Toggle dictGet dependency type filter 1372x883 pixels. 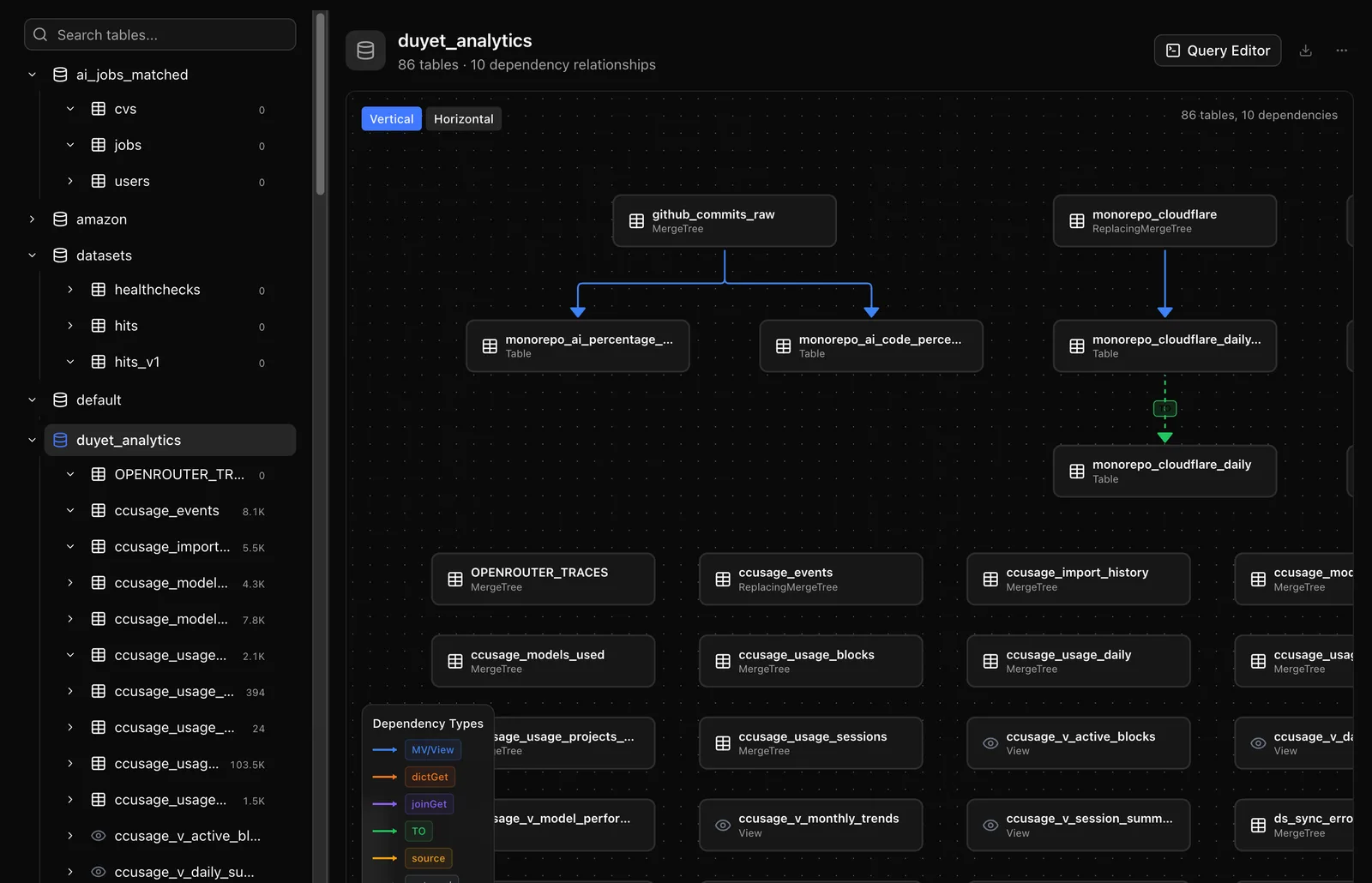430,777
